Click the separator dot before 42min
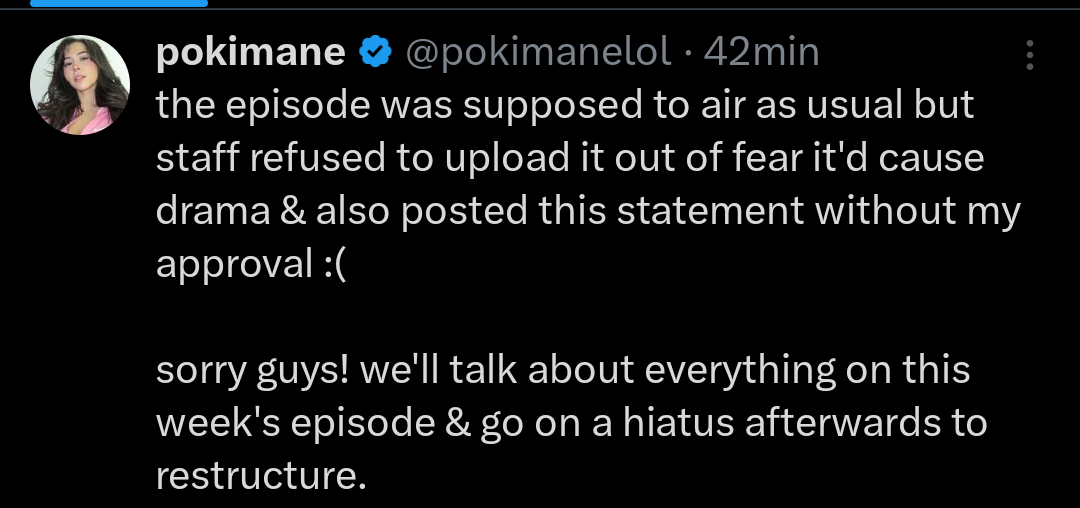The height and width of the screenshot is (508, 1080). point(688,54)
